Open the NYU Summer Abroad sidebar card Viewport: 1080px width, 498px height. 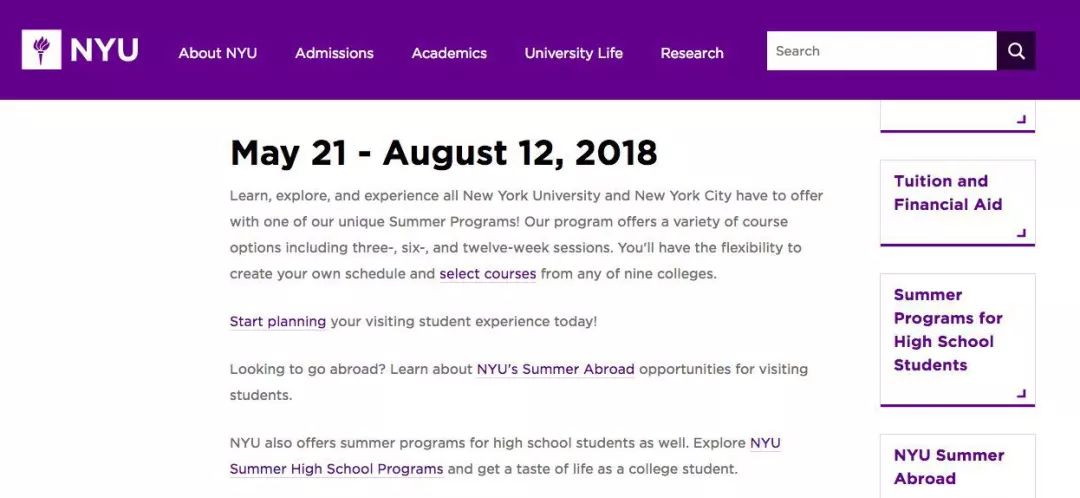948,467
